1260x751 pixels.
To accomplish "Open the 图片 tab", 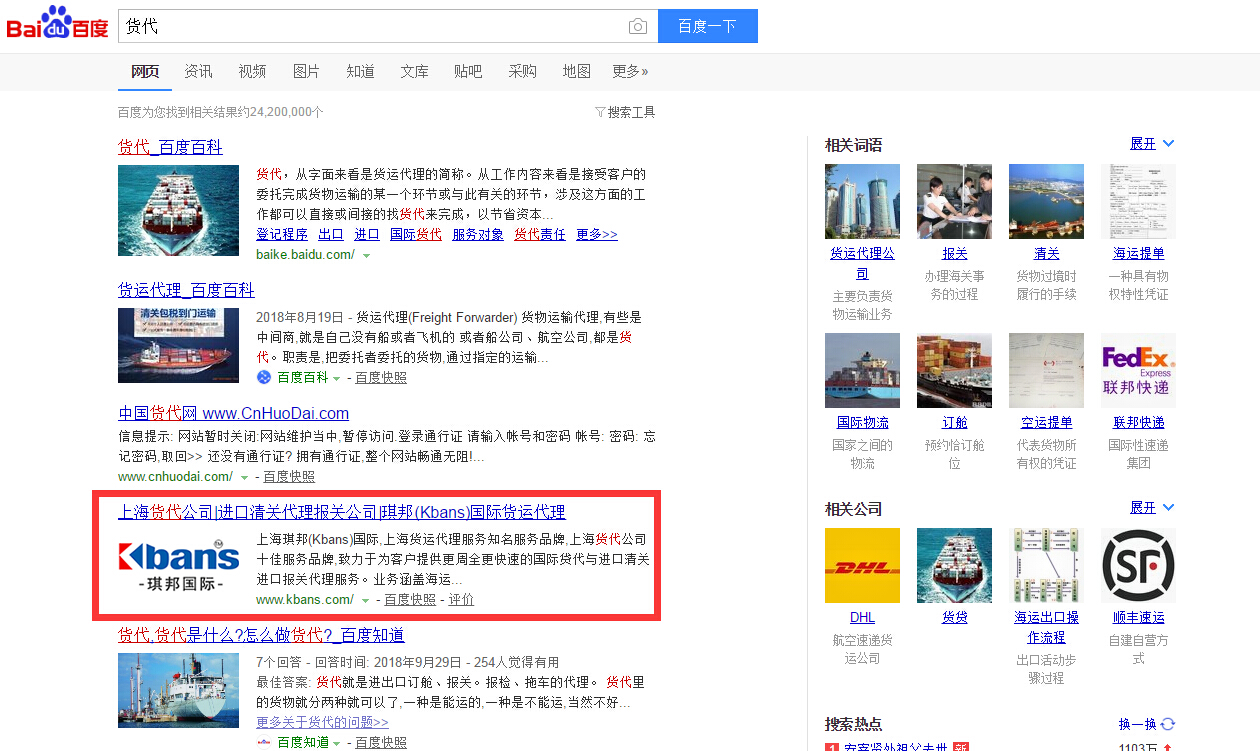I will pos(306,71).
